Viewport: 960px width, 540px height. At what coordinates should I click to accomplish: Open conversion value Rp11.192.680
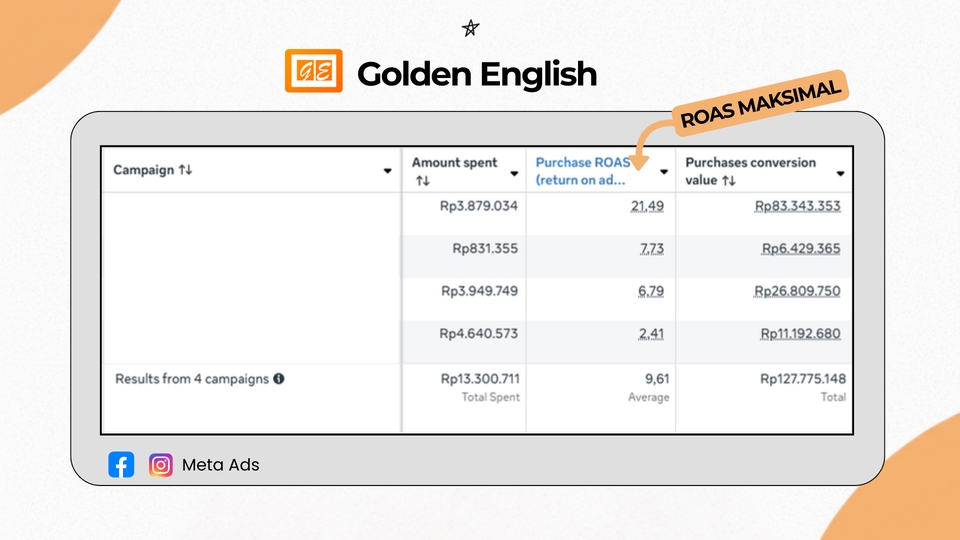(800, 334)
